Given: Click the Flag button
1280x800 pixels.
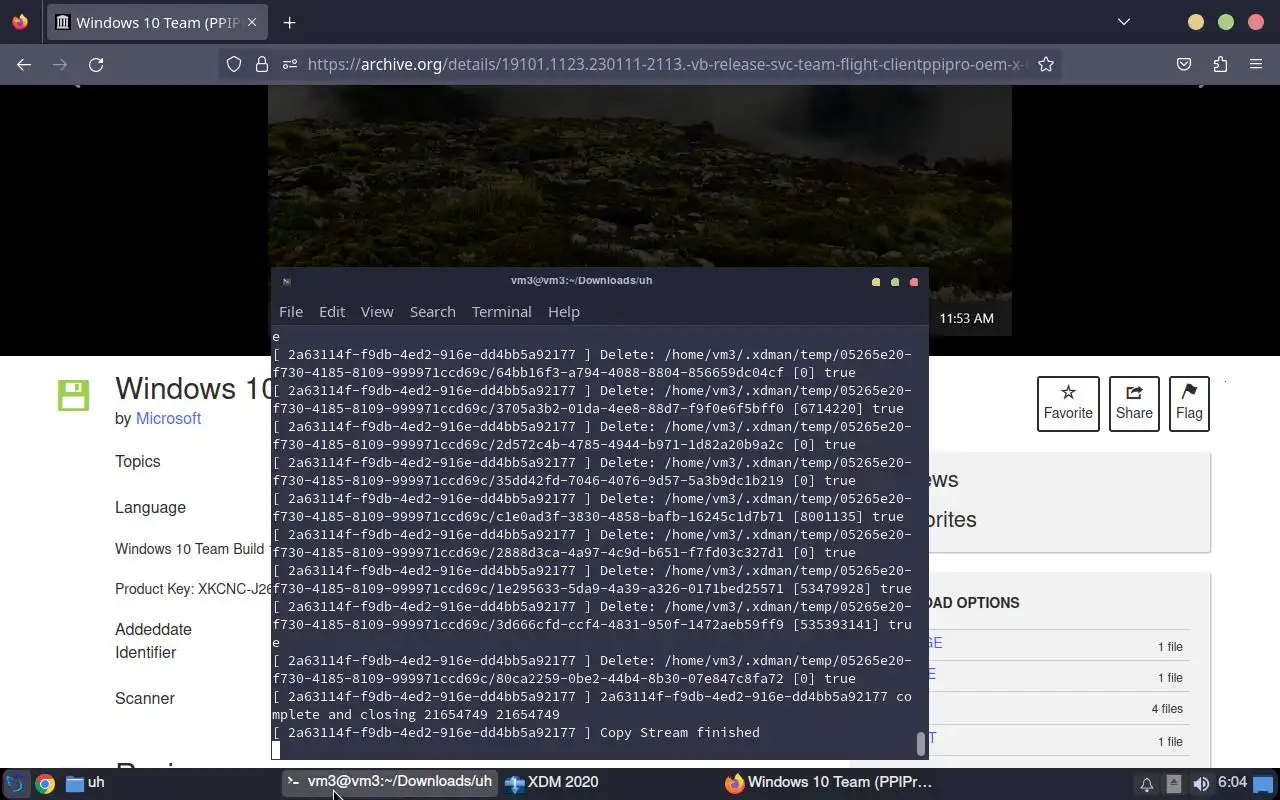Looking at the screenshot, I should point(1189,404).
